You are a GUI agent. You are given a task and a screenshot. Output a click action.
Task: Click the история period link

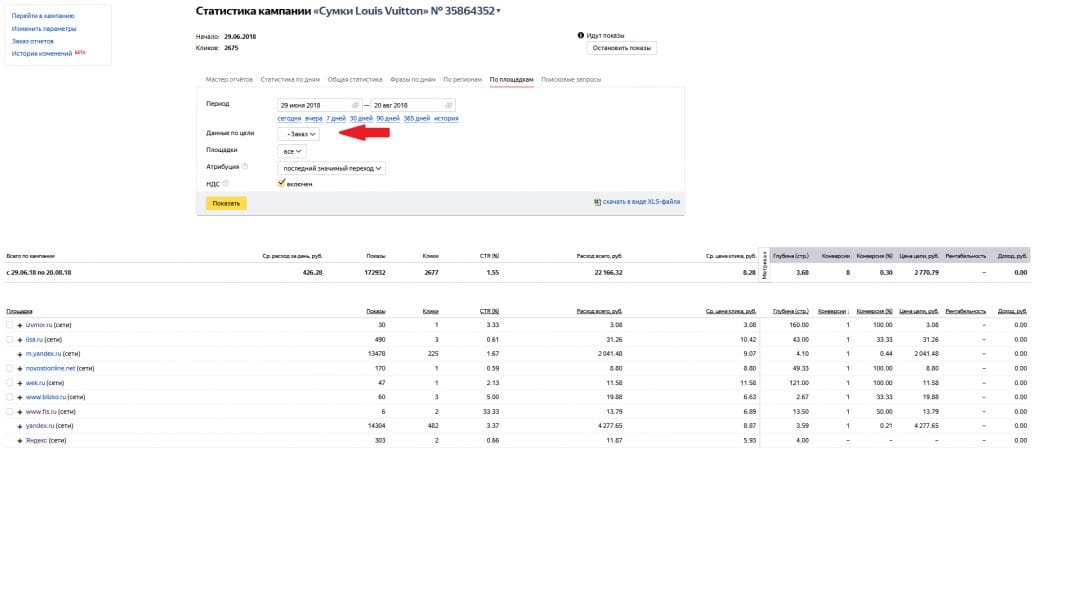pos(446,118)
